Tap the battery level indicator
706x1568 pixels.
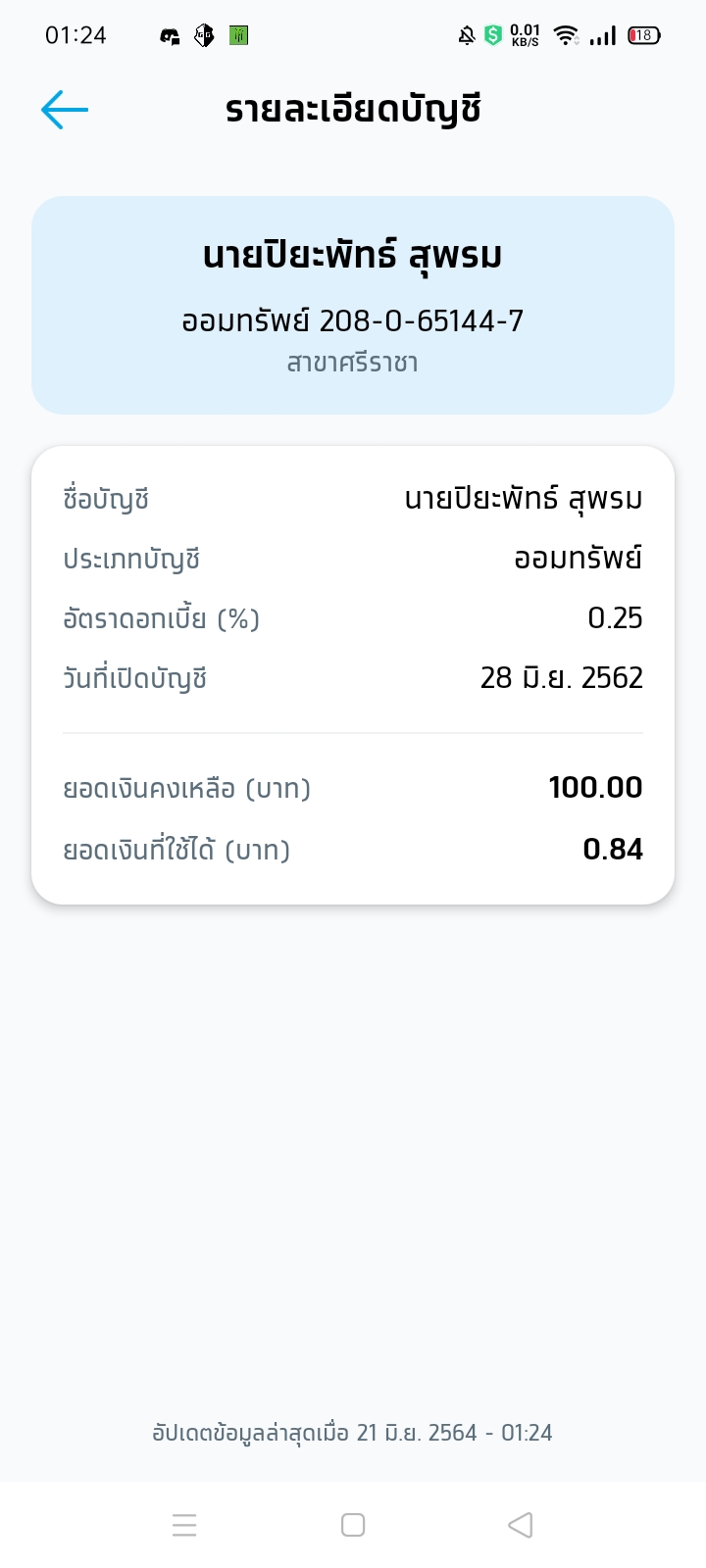644,36
